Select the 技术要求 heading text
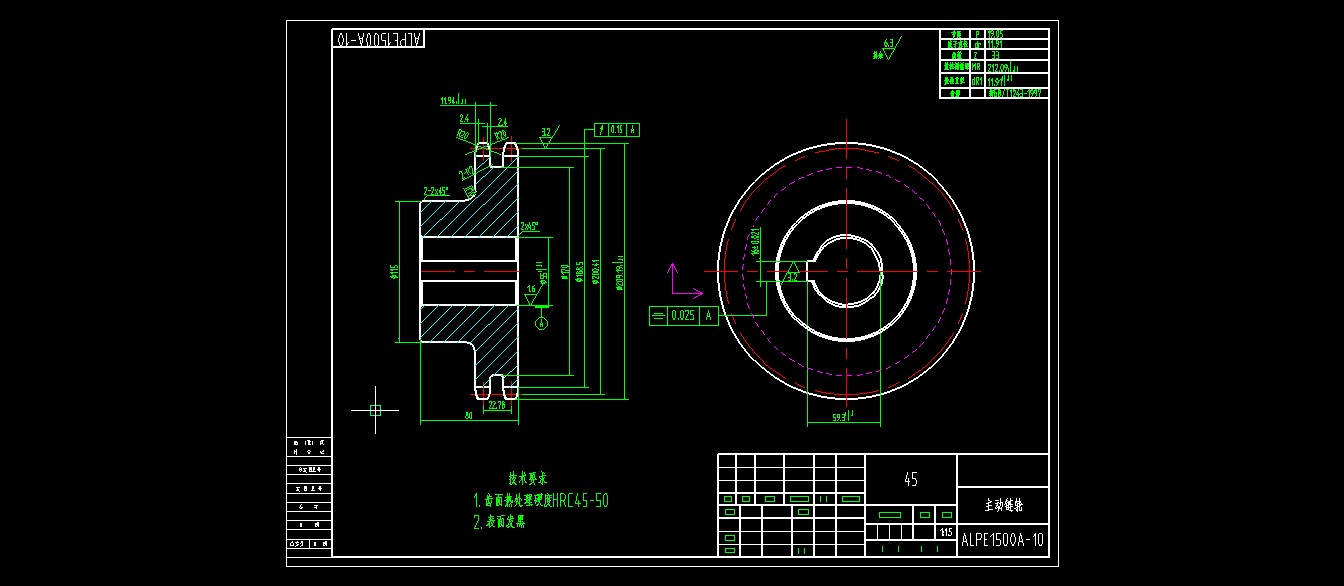1344x586 pixels. click(528, 478)
